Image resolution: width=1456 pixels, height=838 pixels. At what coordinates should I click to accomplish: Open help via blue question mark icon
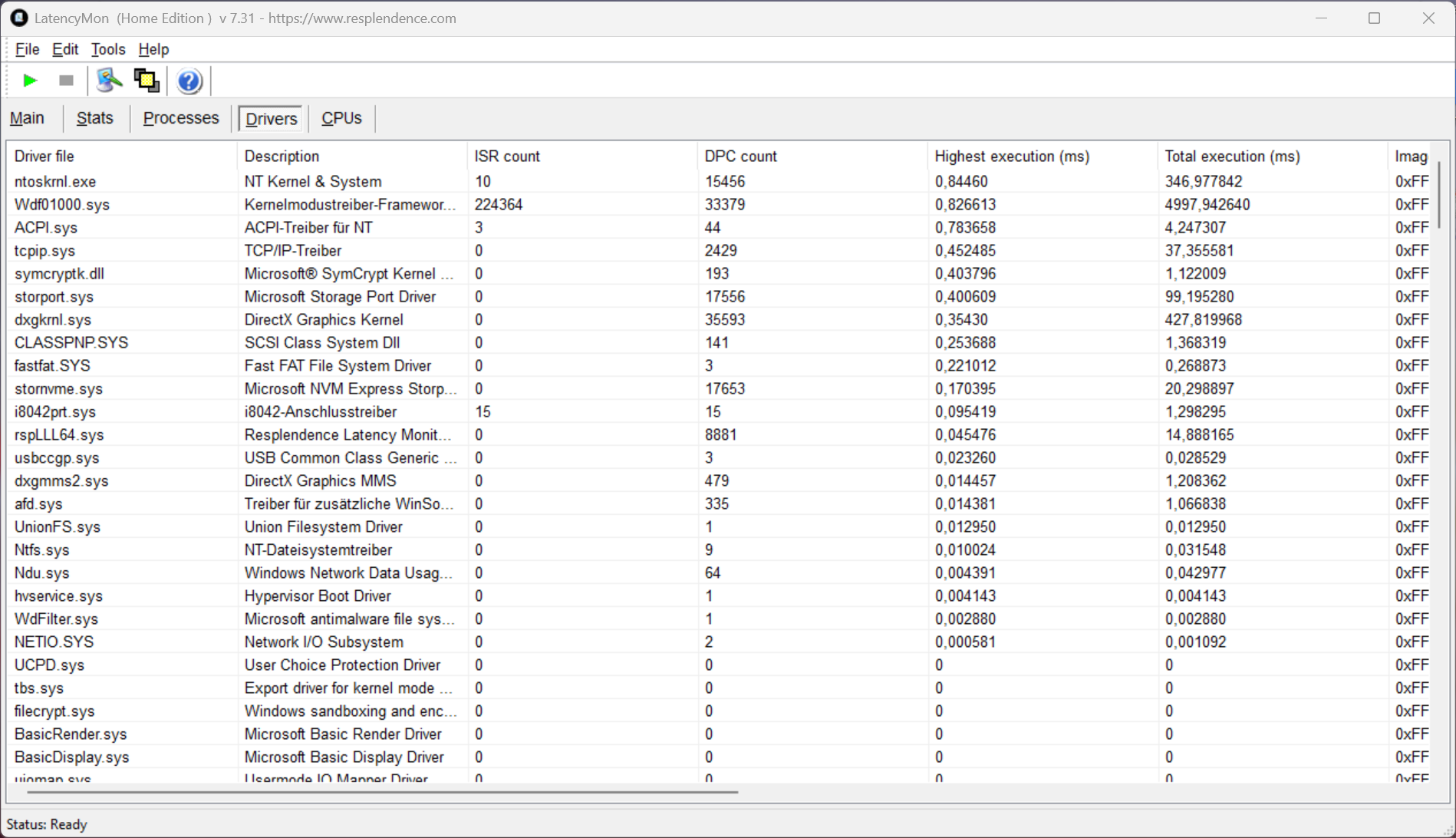pos(189,81)
